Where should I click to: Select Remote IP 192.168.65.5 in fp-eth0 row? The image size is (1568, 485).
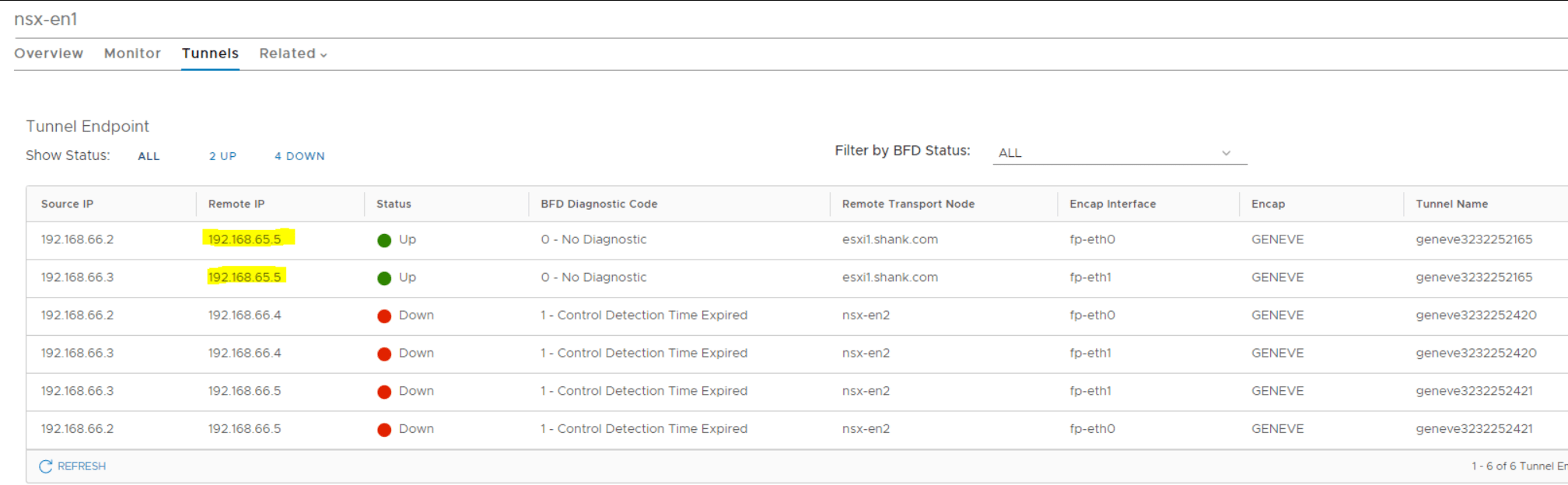pyautogui.click(x=244, y=239)
